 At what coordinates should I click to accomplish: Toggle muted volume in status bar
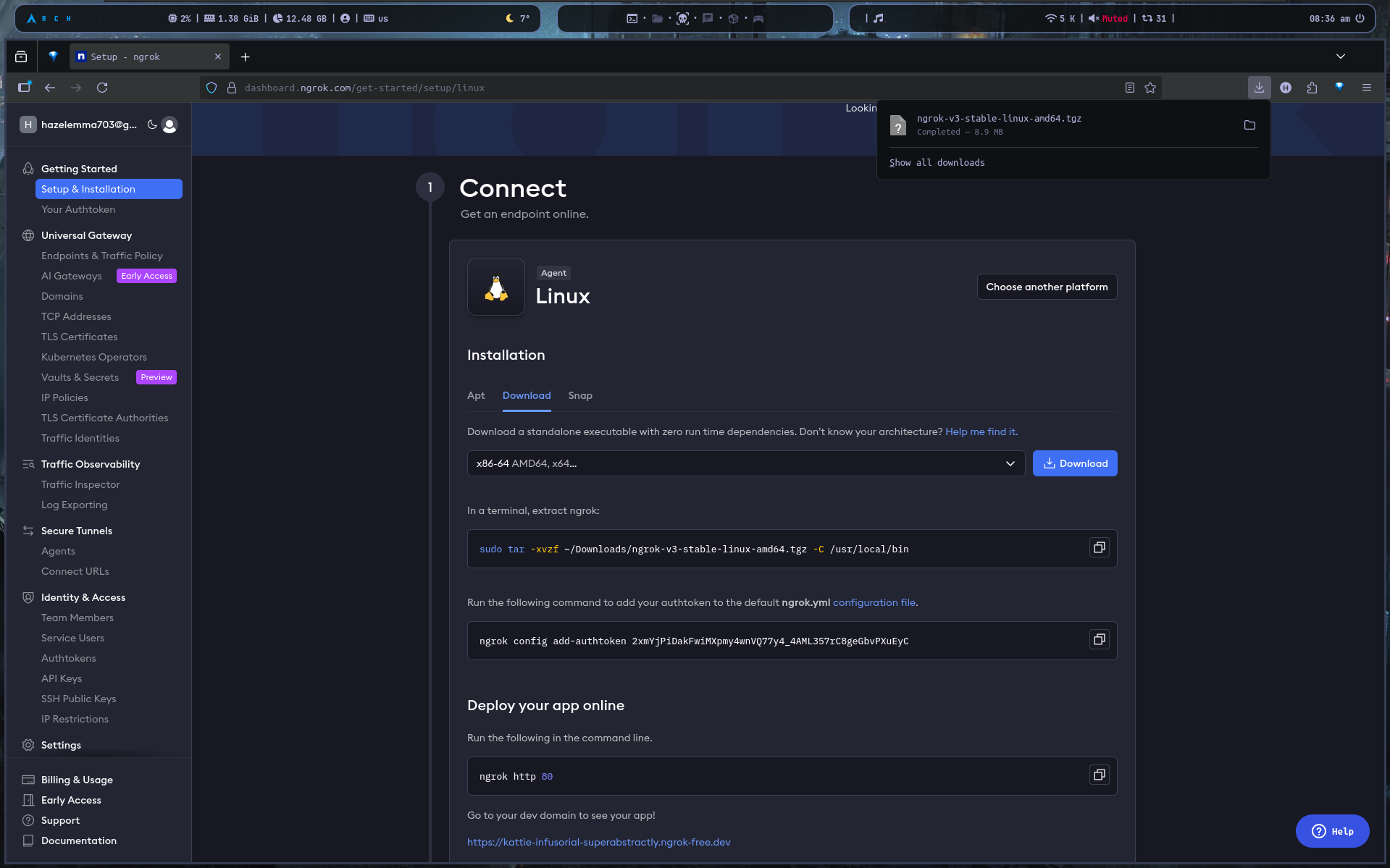[x=1108, y=19]
